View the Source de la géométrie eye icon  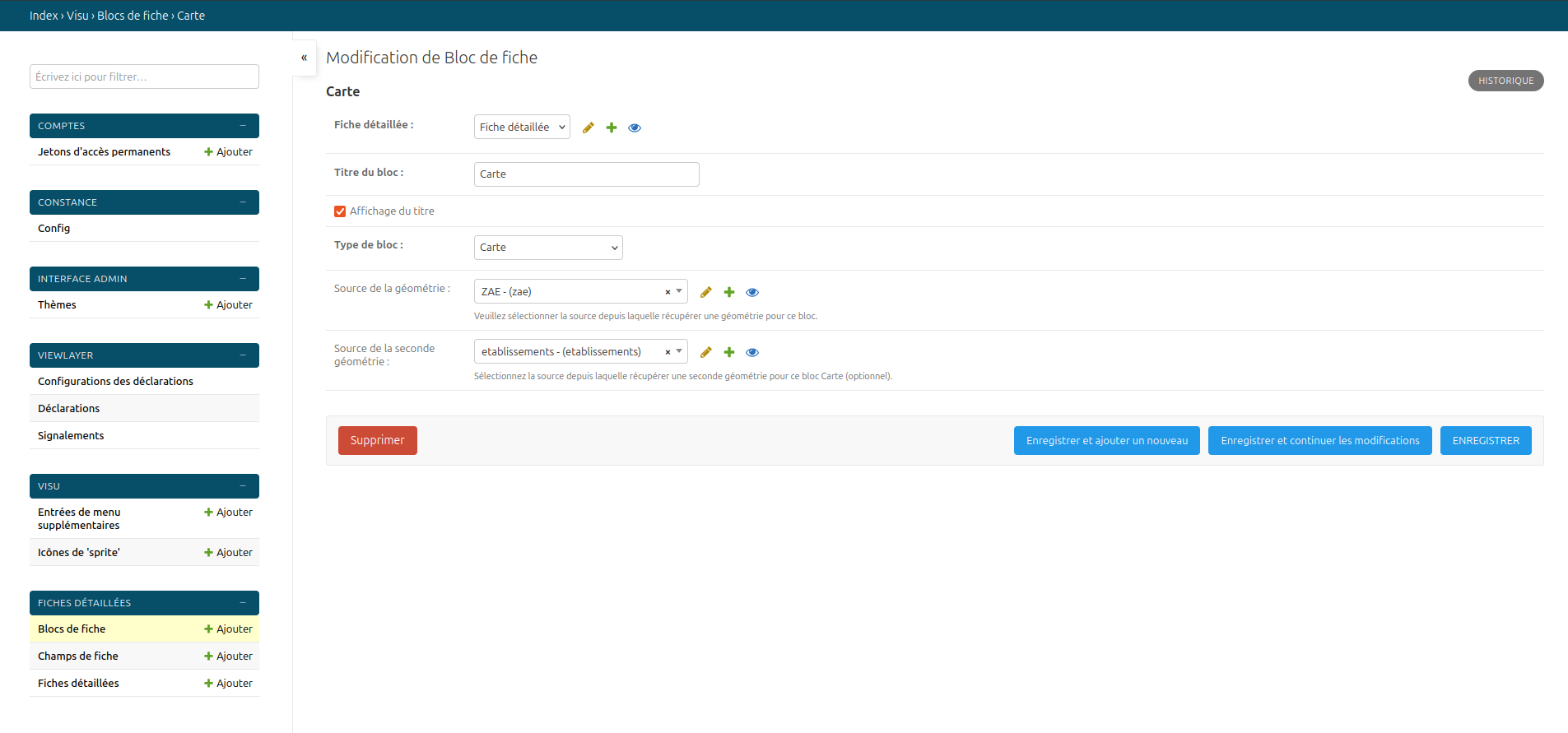click(x=752, y=292)
